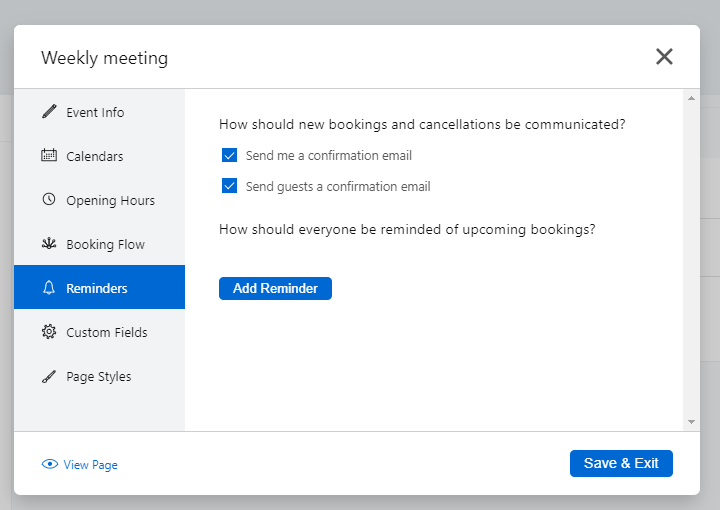Click the eye icon next to View Page
Image resolution: width=720 pixels, height=510 pixels.
pos(50,464)
